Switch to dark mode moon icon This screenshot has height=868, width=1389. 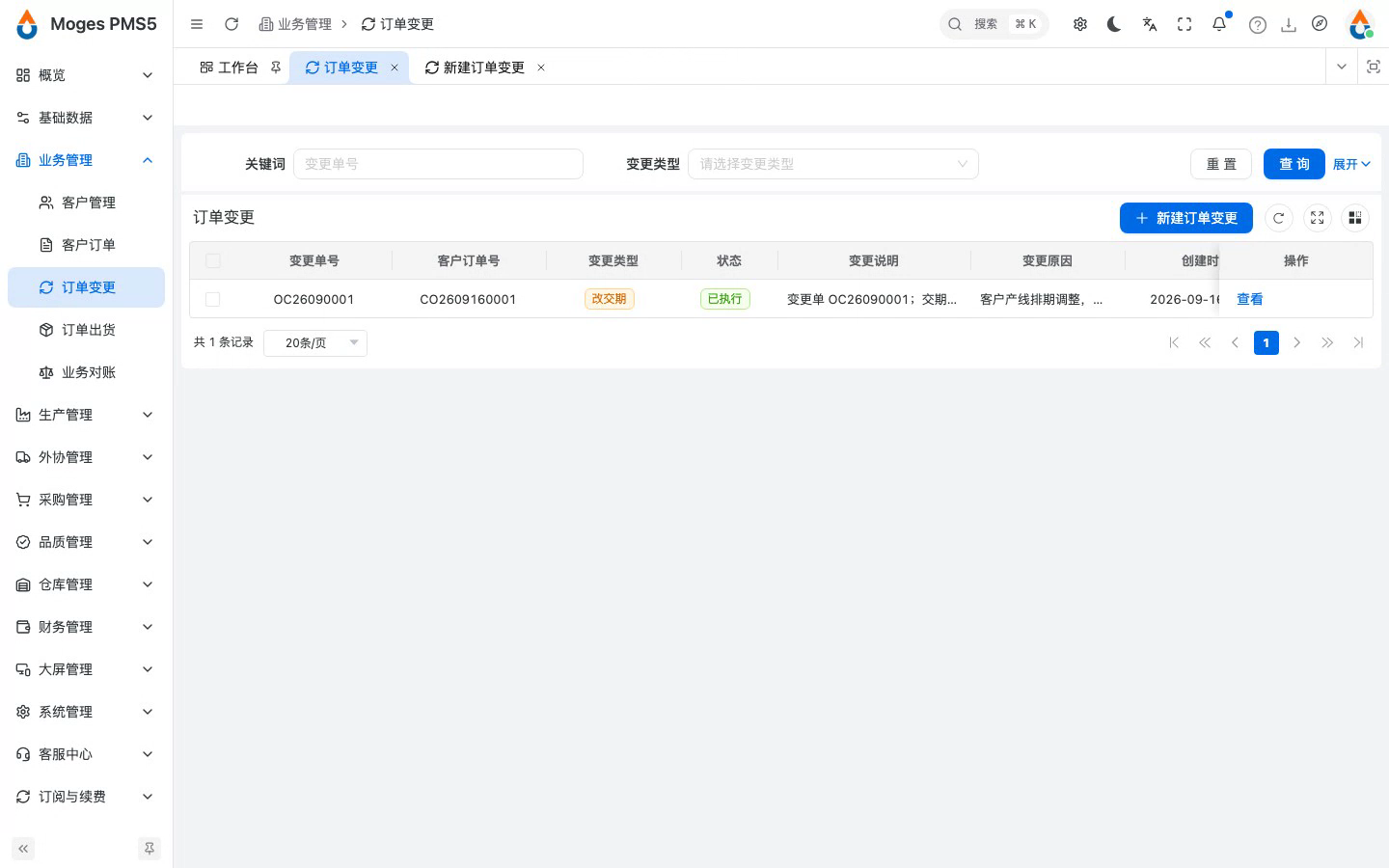pos(1115,24)
